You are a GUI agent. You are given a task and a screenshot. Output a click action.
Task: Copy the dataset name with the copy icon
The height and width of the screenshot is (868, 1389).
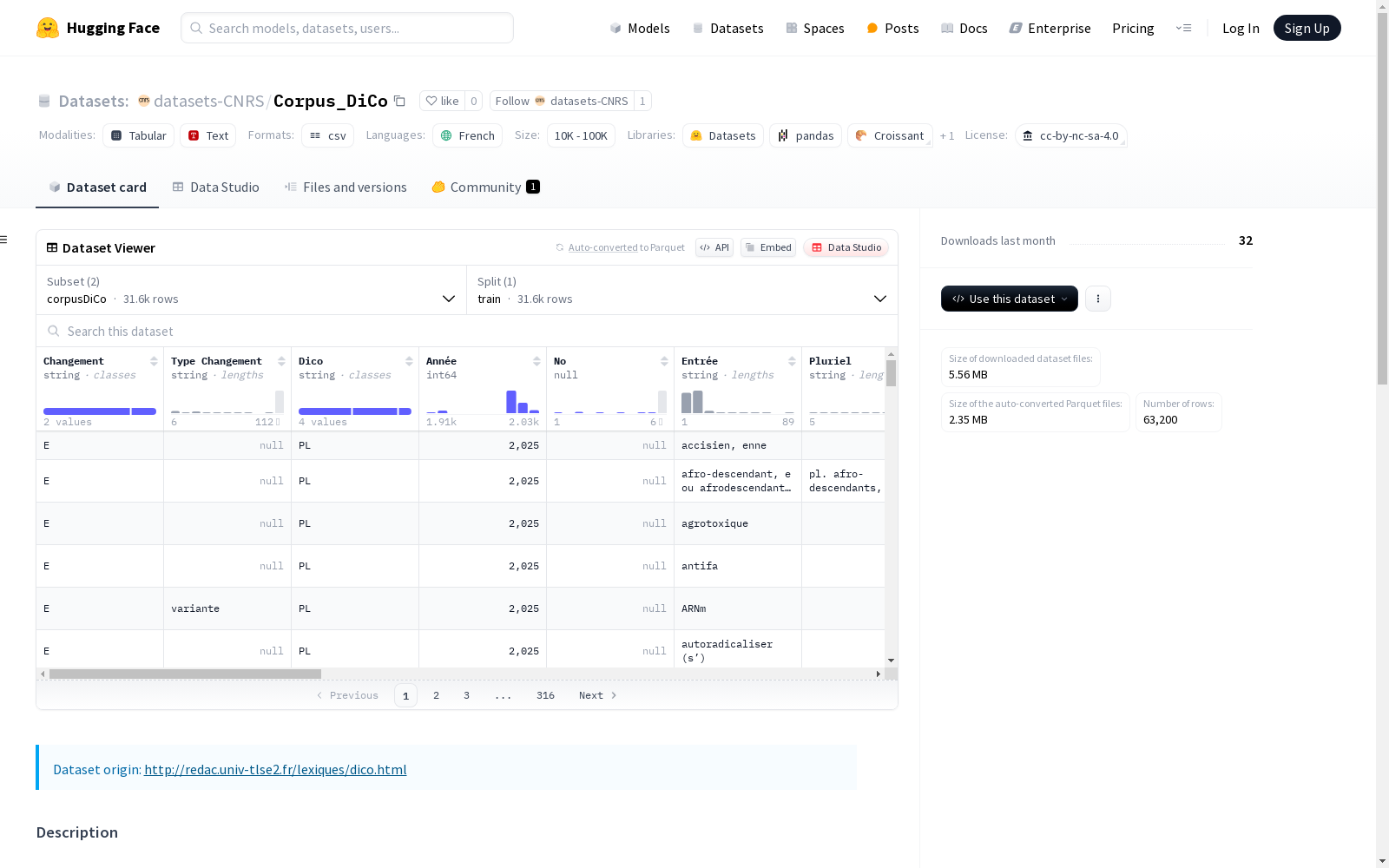[399, 101]
